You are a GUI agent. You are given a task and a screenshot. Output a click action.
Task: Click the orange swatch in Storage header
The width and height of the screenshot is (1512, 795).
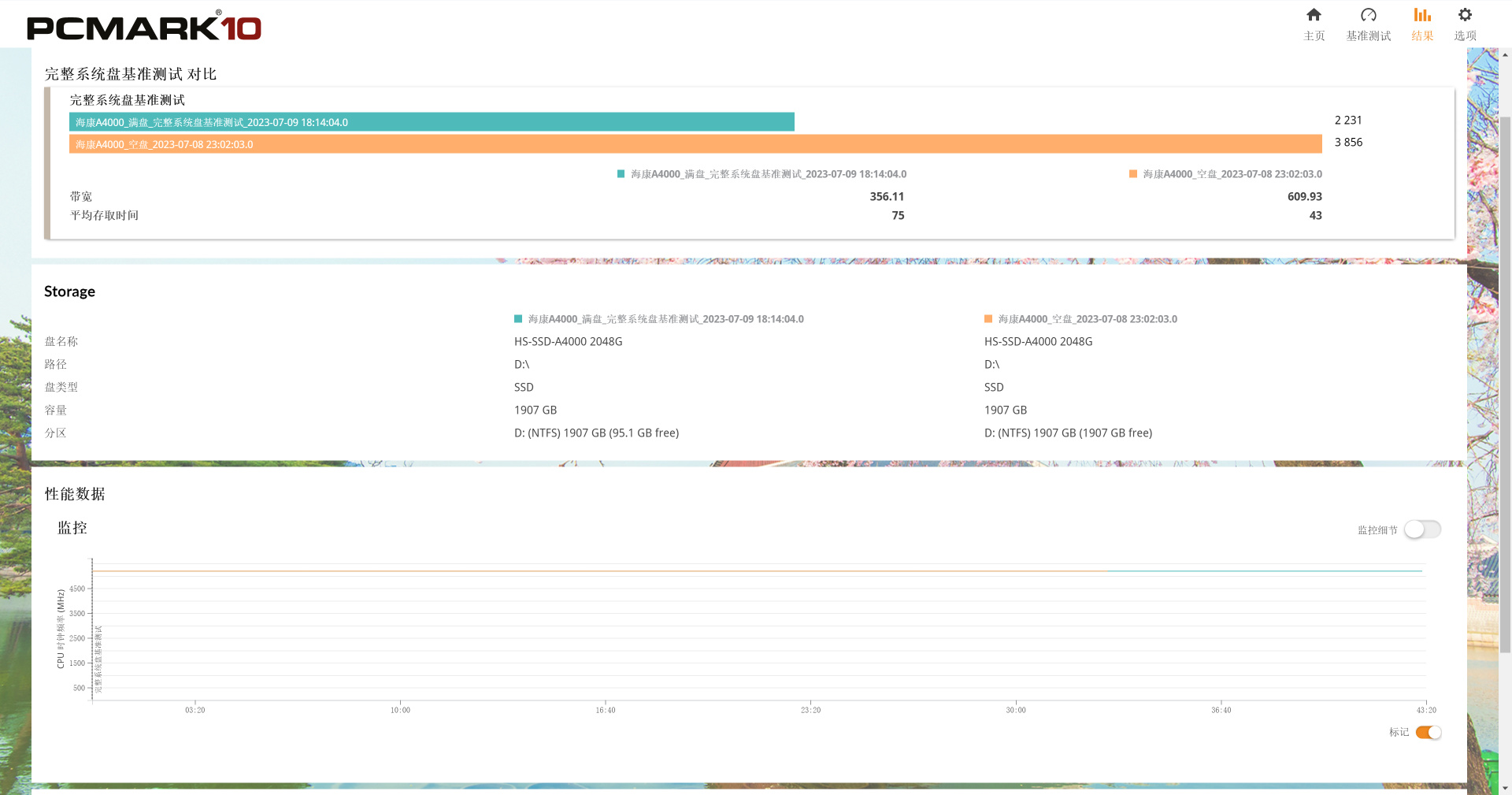pyautogui.click(x=988, y=319)
